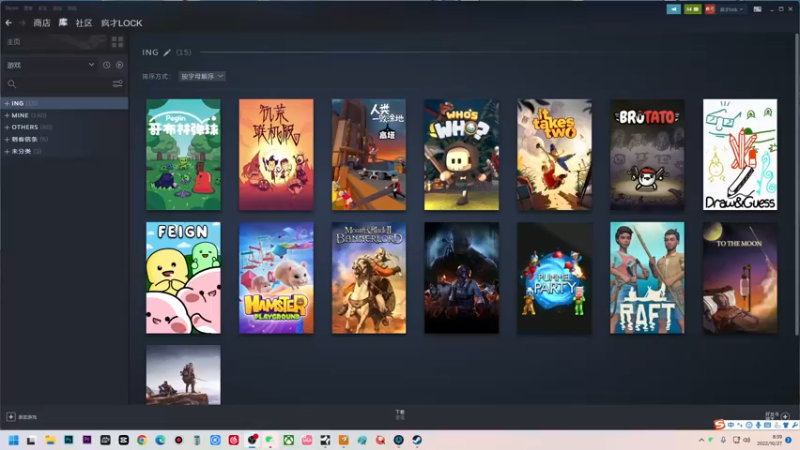Open Steam announcements megaphone button
The height and width of the screenshot is (450, 800).
pyautogui.click(x=673, y=9)
